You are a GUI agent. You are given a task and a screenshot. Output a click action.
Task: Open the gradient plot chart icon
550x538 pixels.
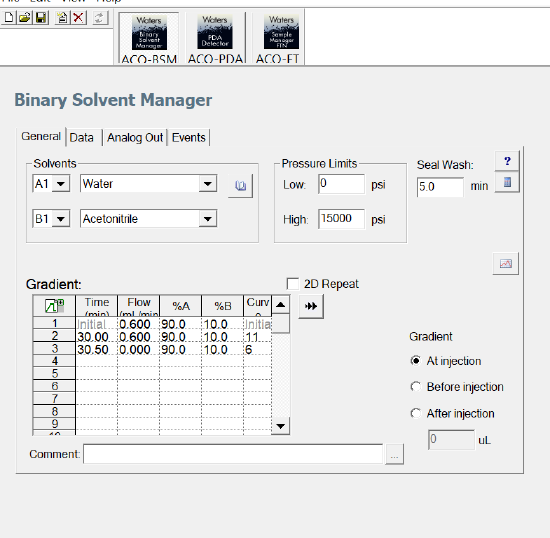pyautogui.click(x=505, y=263)
